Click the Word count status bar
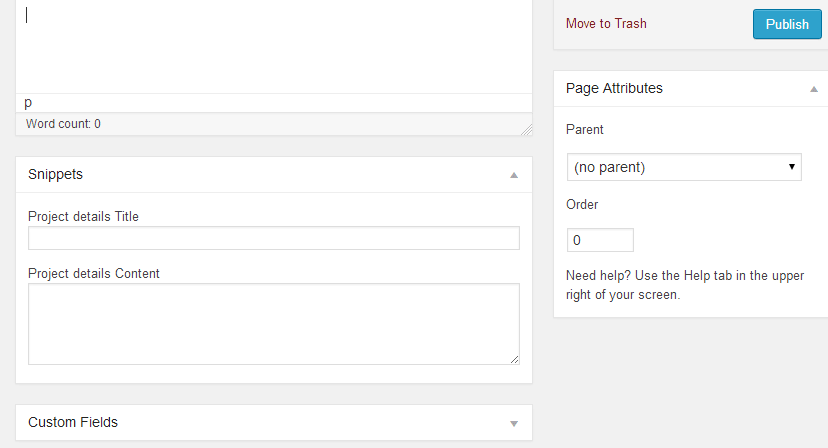Image resolution: width=828 pixels, height=448 pixels. [x=274, y=124]
